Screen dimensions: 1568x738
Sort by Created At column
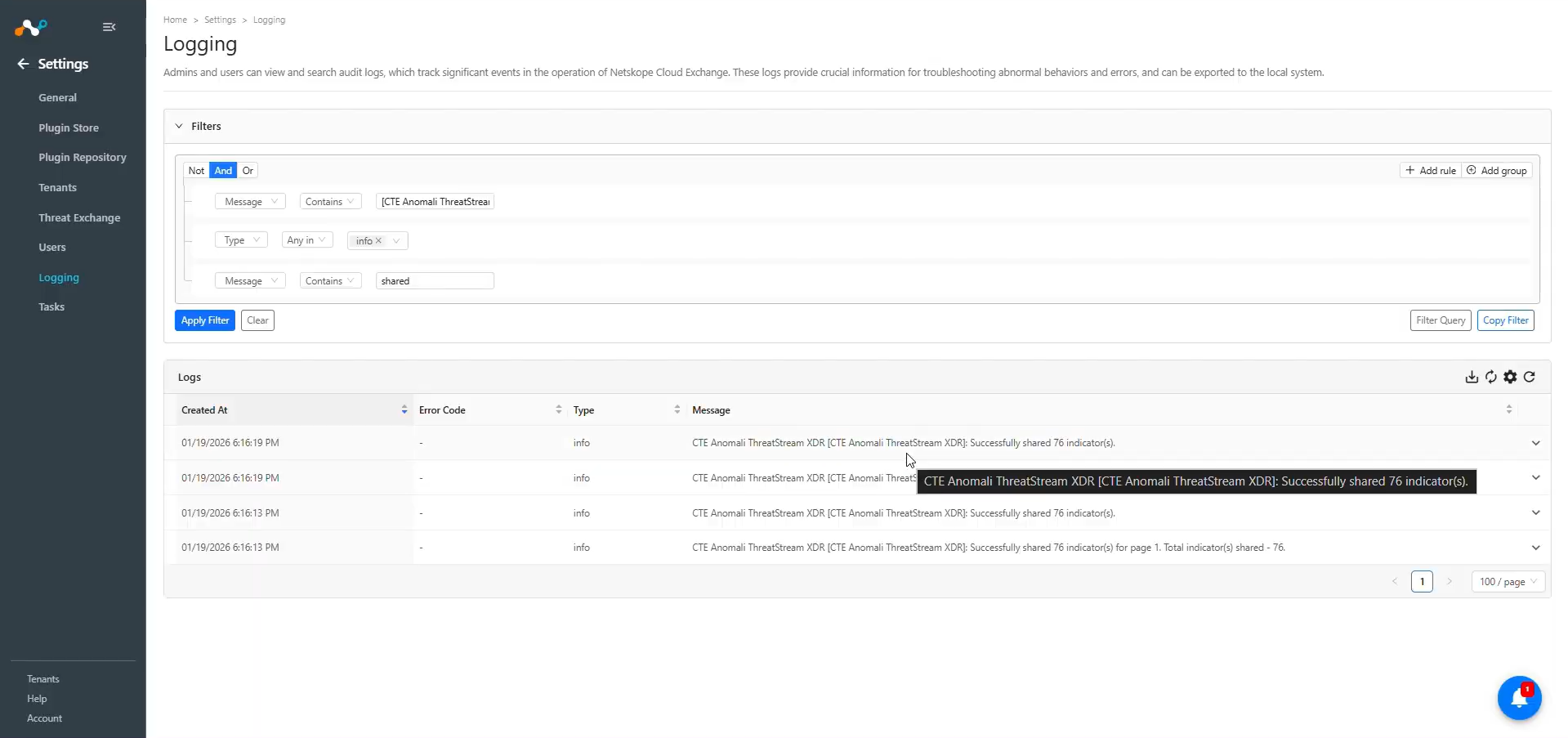(x=404, y=410)
